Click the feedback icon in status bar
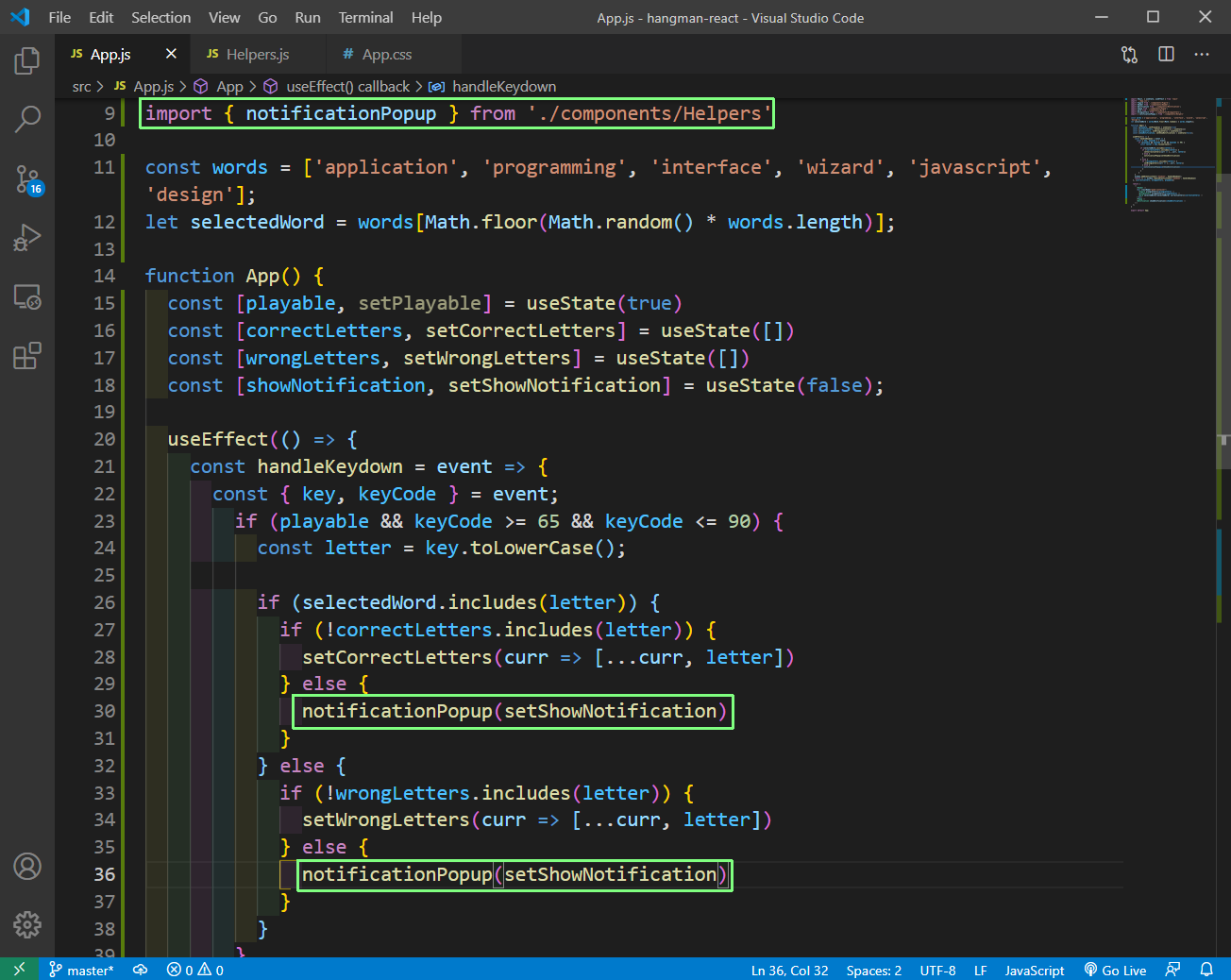Viewport: 1231px width, 980px height. click(x=1173, y=970)
